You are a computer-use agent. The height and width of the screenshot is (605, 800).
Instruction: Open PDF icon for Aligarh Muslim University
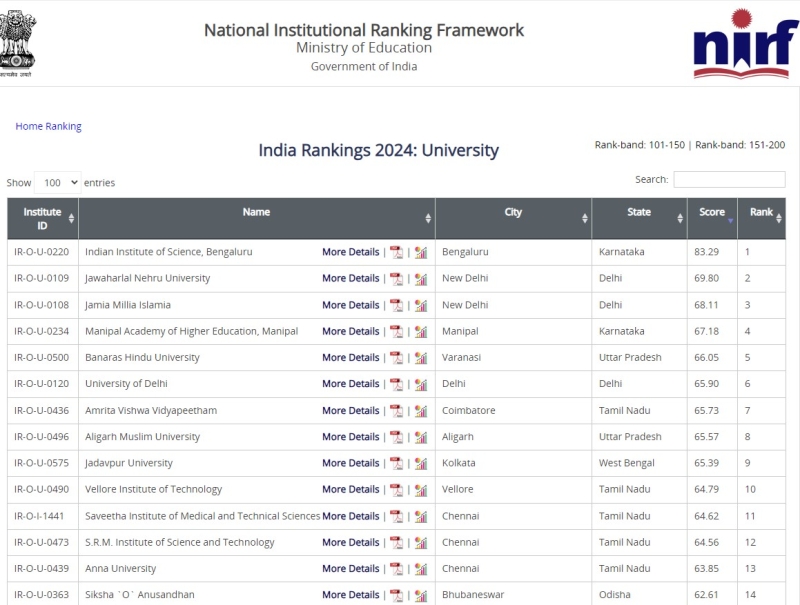[396, 437]
